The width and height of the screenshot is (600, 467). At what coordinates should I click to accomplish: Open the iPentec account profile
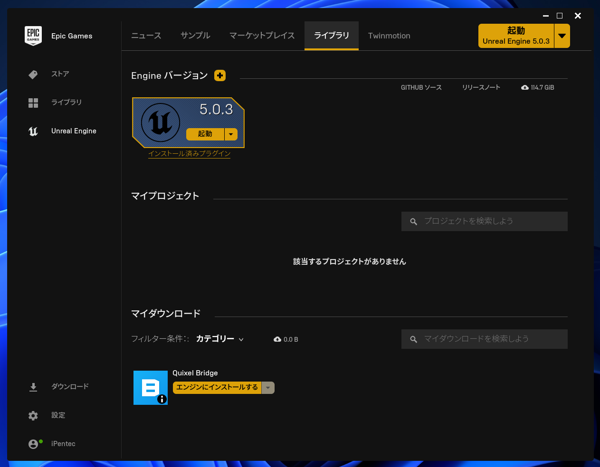pos(63,444)
